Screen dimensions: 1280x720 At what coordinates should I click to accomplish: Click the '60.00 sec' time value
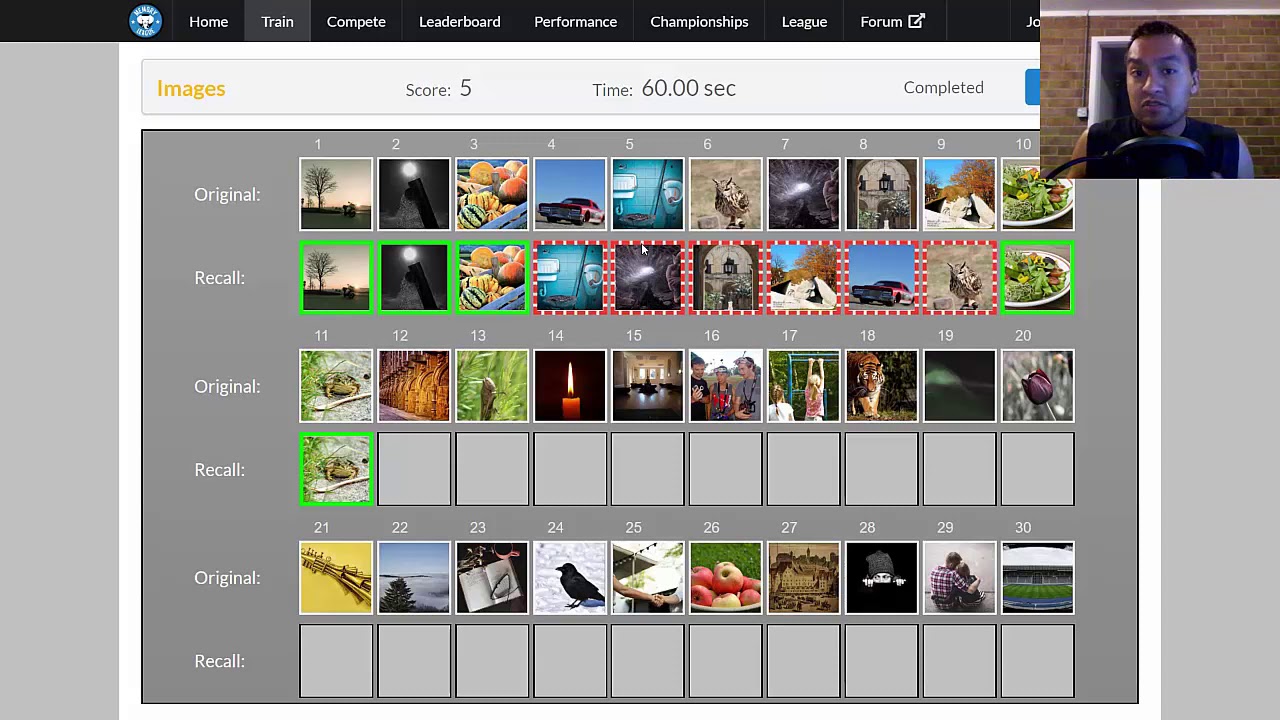pos(688,88)
